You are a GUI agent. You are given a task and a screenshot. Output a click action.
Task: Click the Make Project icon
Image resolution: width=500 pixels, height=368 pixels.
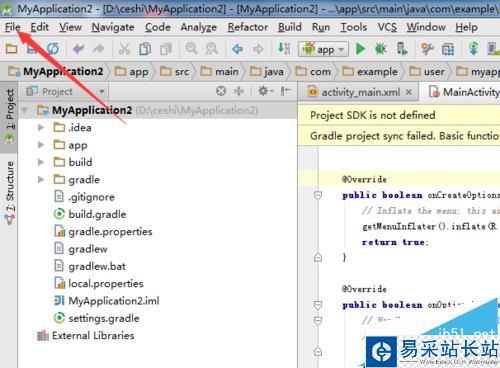(x=284, y=49)
